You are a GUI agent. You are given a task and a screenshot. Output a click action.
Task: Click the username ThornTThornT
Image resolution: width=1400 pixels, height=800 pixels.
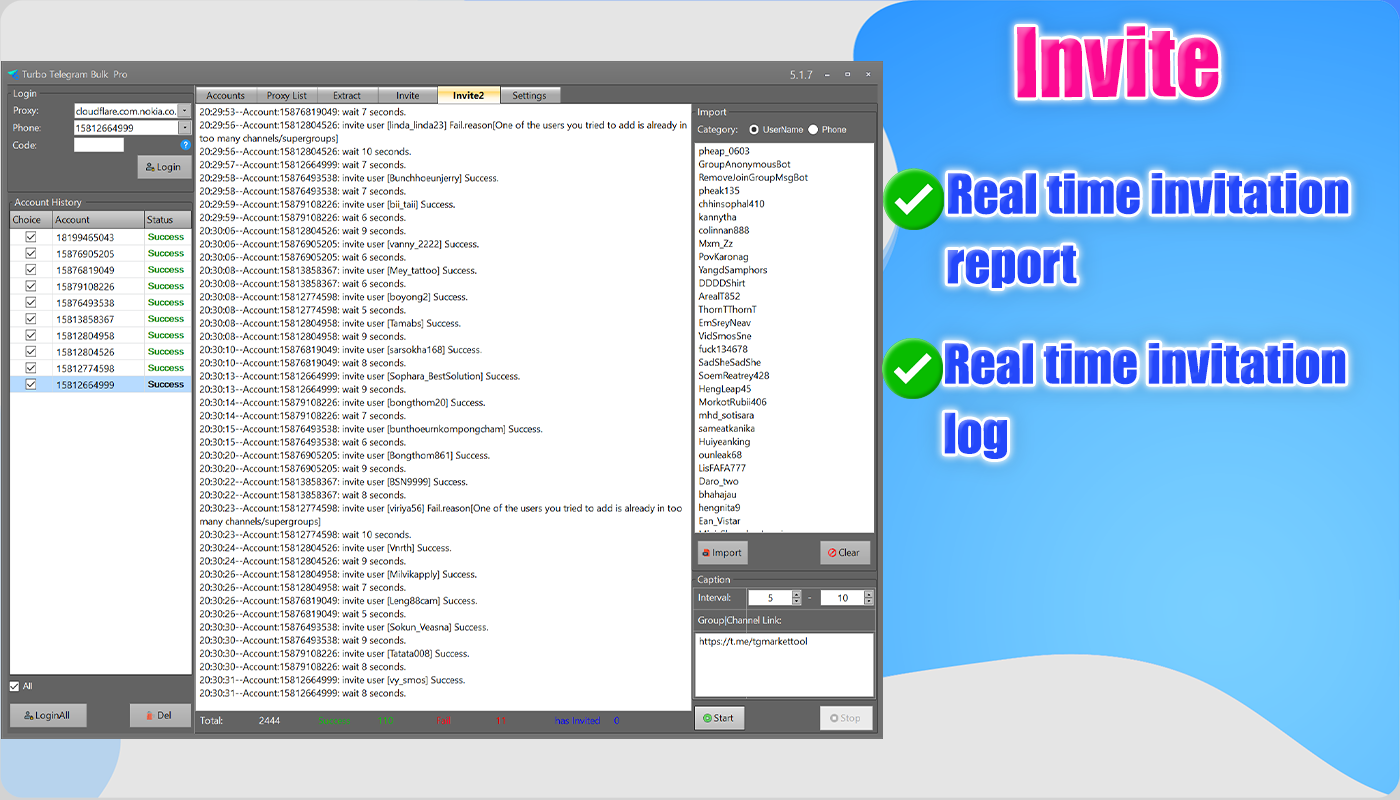(x=728, y=310)
